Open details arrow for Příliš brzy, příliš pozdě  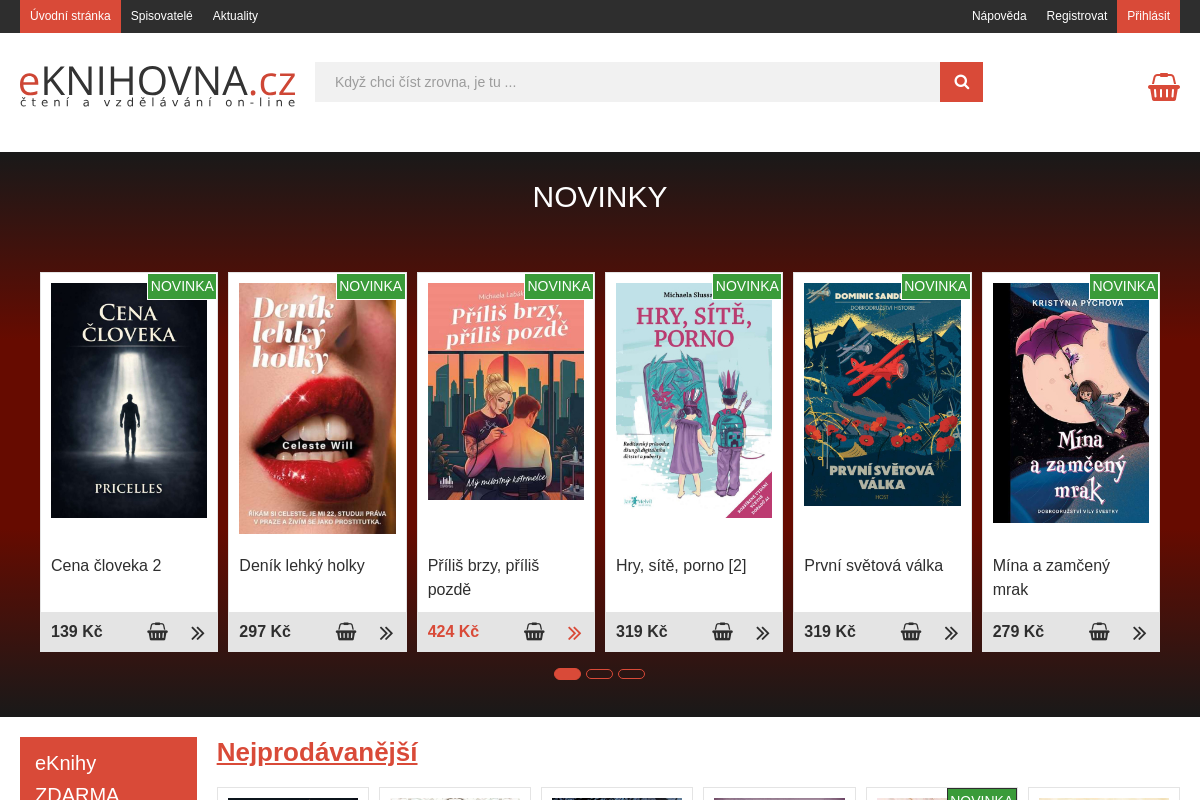575,633
